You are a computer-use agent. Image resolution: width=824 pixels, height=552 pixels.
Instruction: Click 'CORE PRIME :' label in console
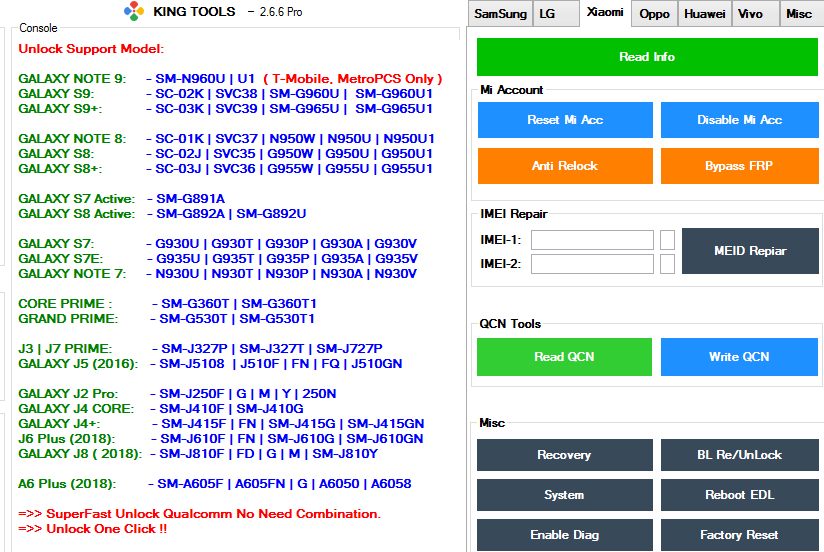[x=65, y=304]
